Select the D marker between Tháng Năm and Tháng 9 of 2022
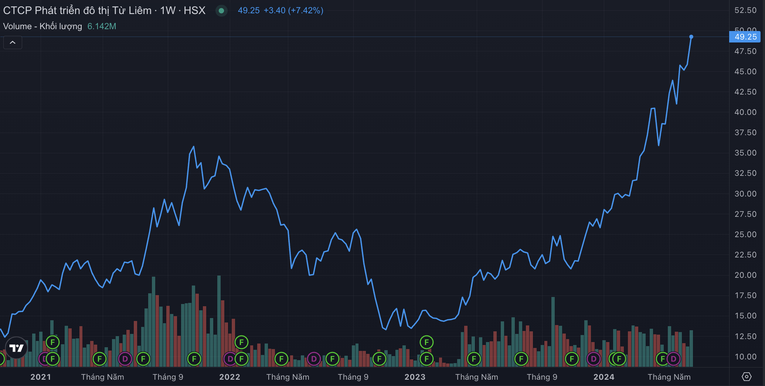This screenshot has width=765, height=386. click(x=313, y=359)
